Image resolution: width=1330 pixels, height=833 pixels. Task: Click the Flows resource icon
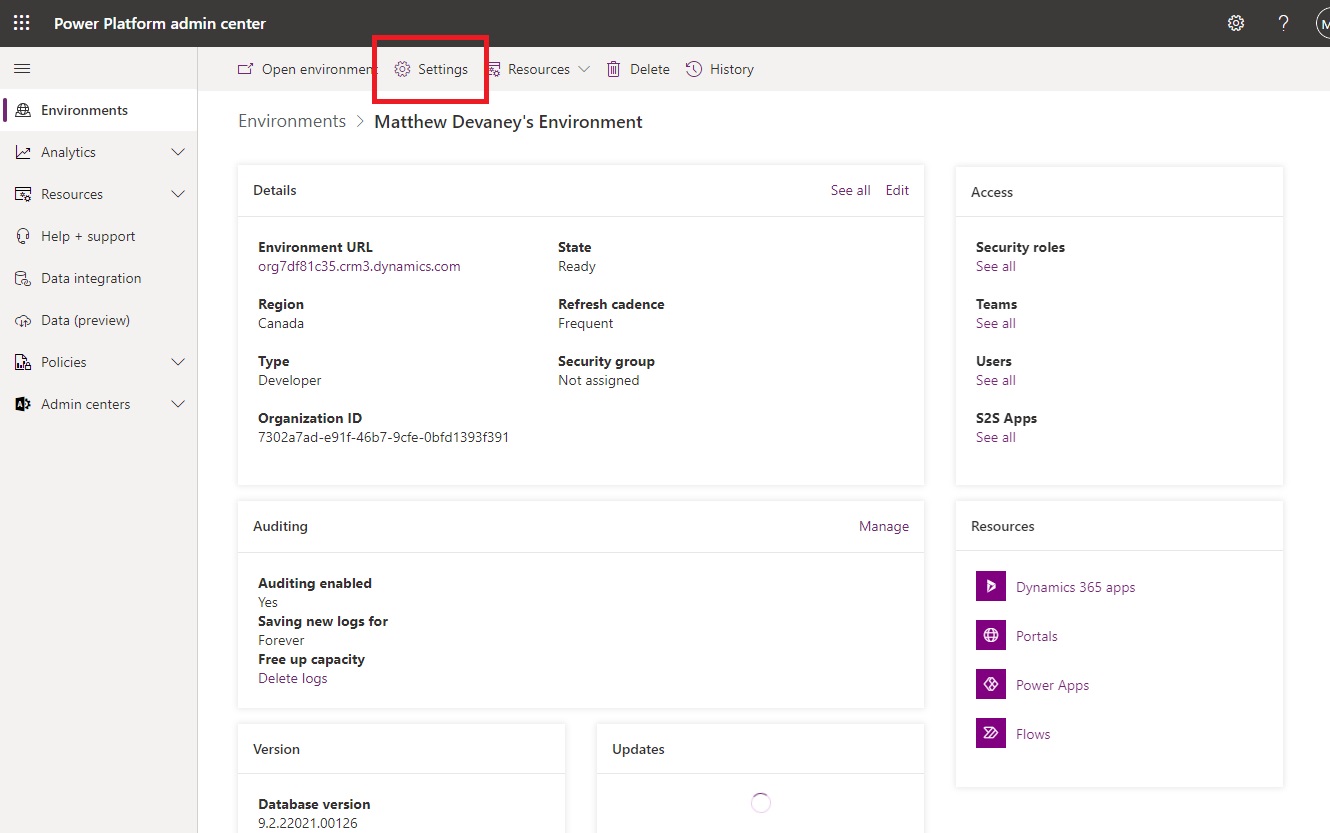click(990, 733)
